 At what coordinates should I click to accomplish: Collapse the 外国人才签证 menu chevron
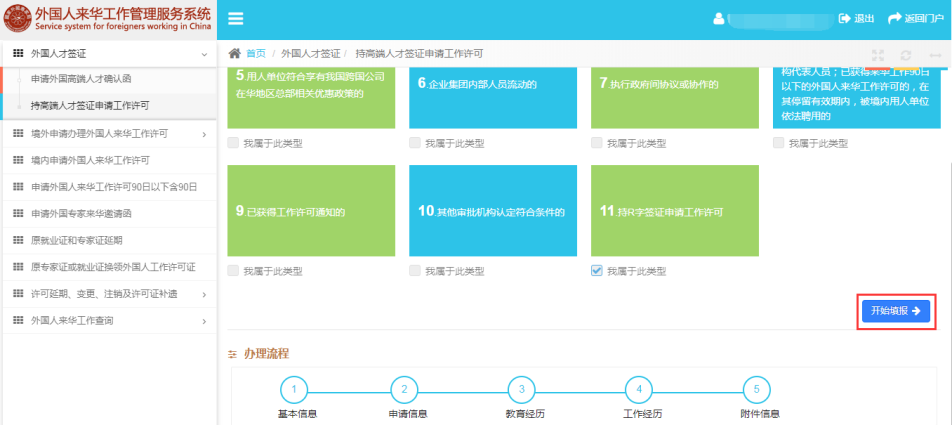coord(205,55)
